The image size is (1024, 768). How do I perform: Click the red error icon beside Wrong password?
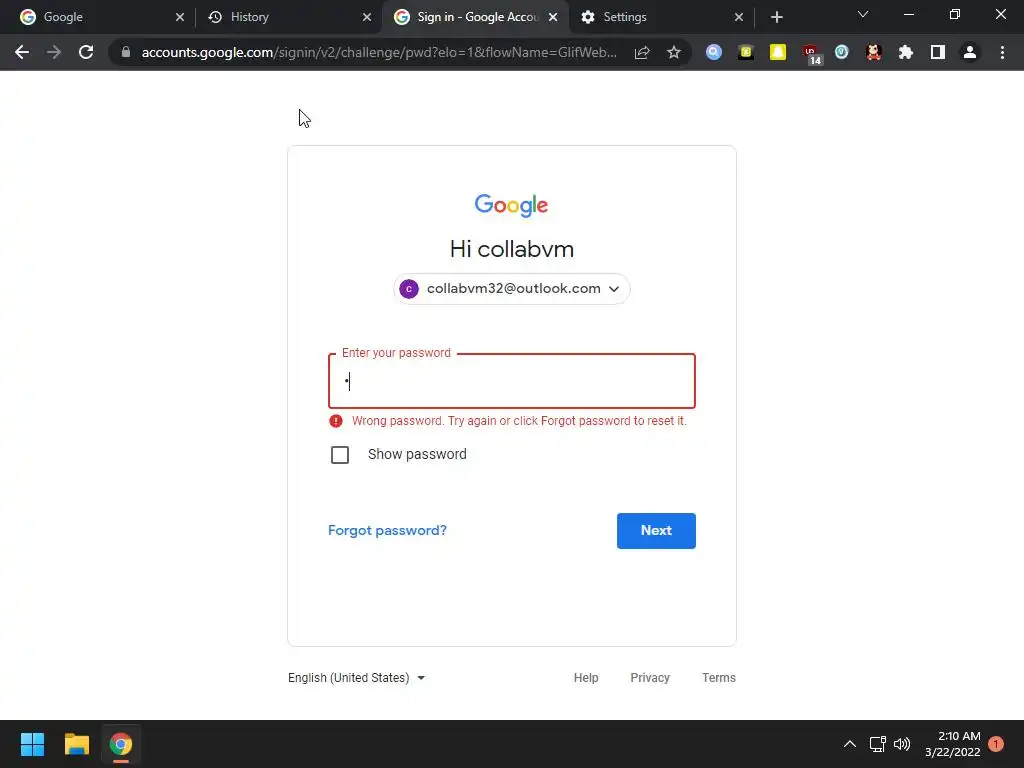336,421
